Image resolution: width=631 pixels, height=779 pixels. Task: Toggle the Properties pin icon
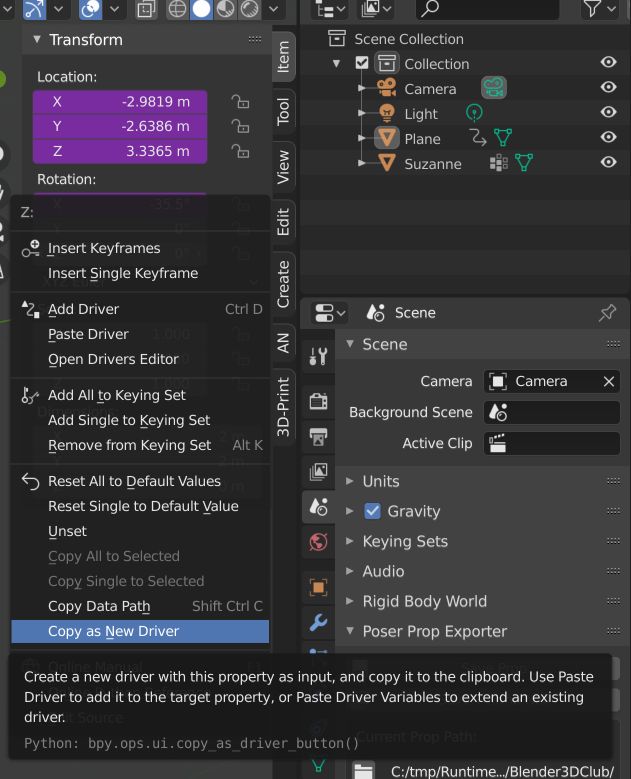click(x=607, y=313)
